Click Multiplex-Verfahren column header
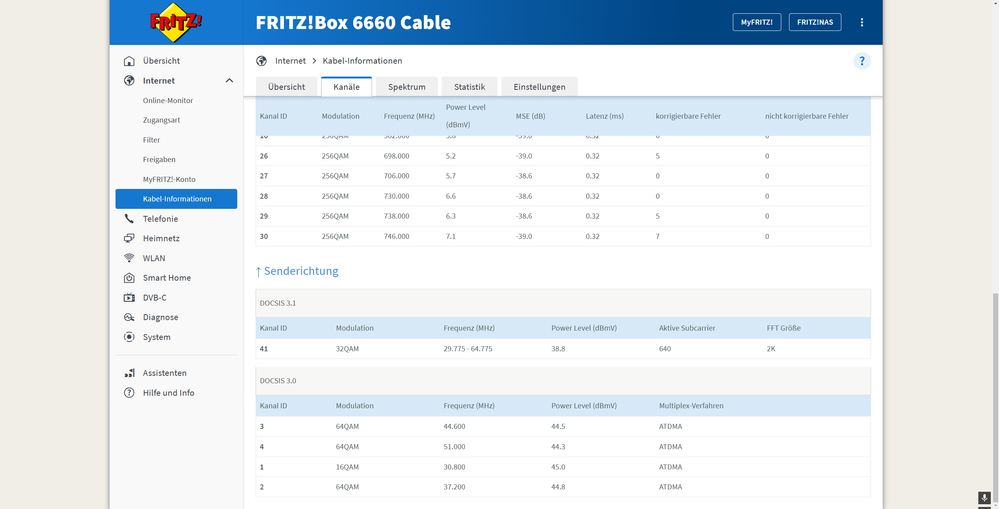Image resolution: width=999 pixels, height=509 pixels. [x=691, y=406]
